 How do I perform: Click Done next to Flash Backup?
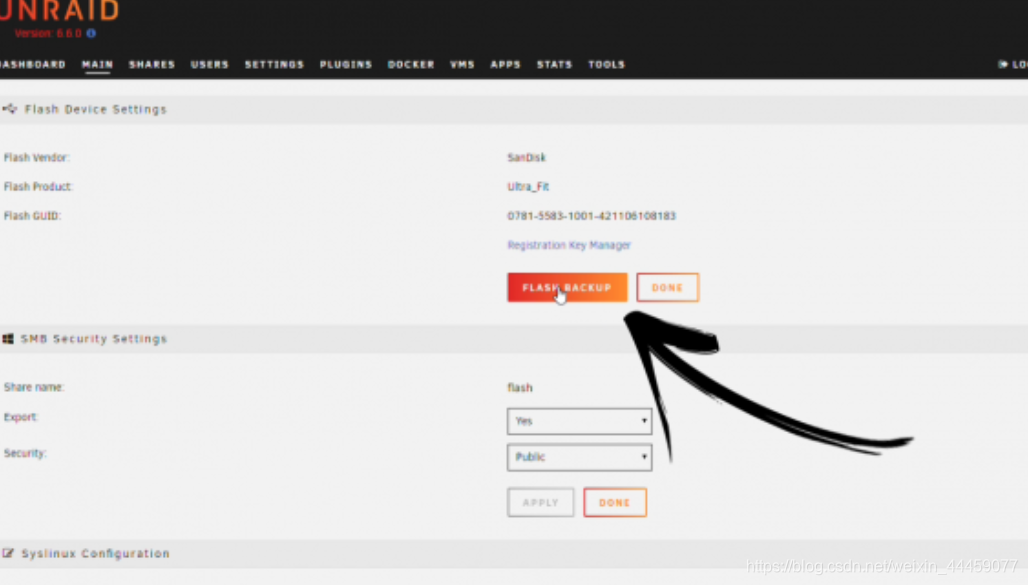(667, 287)
